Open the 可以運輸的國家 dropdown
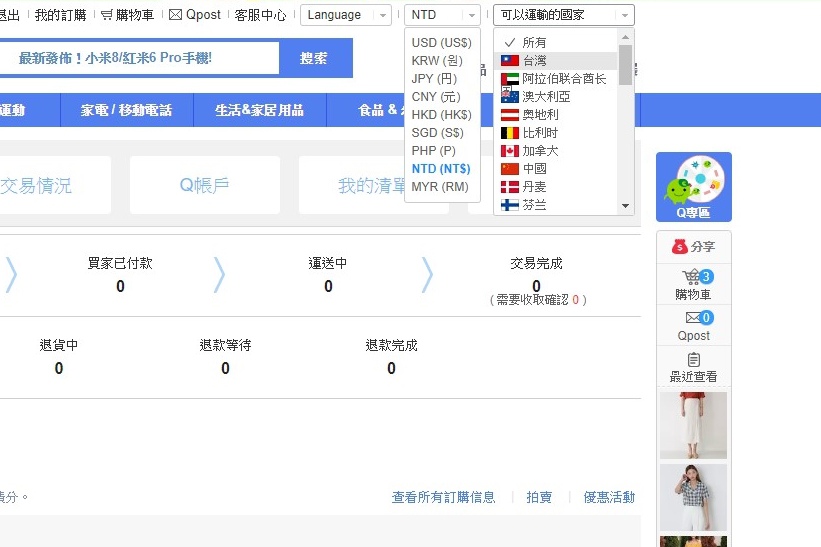This screenshot has width=821, height=547. pos(564,15)
